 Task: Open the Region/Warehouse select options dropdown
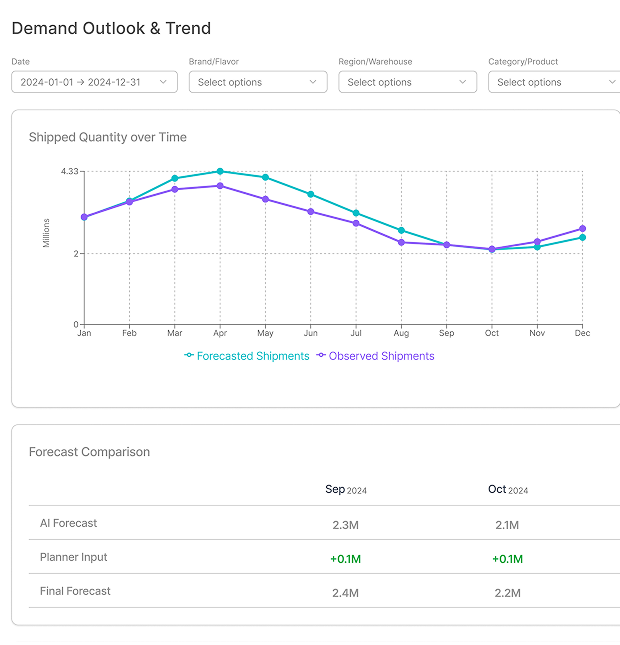click(407, 82)
